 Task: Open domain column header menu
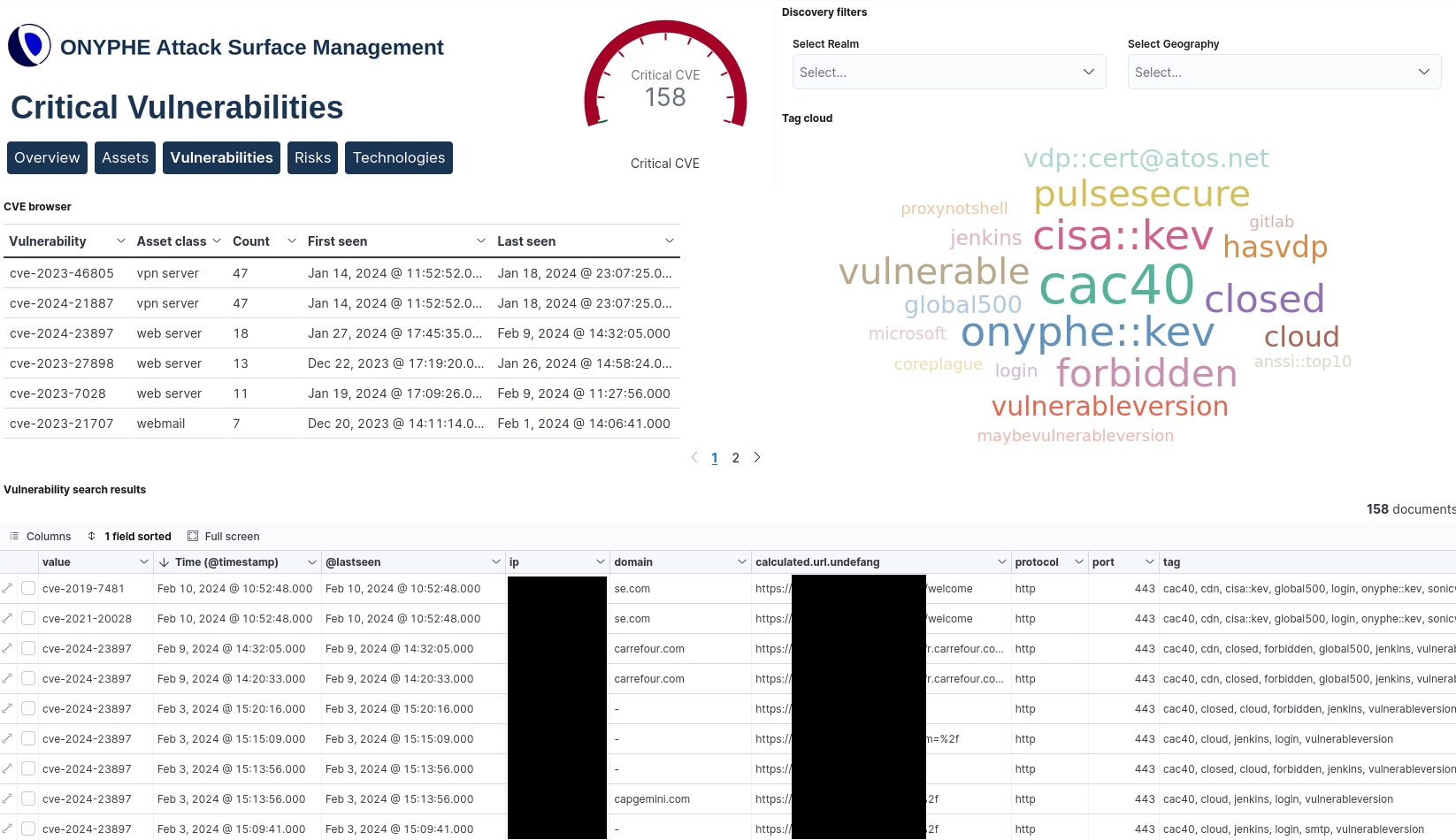[x=742, y=562]
